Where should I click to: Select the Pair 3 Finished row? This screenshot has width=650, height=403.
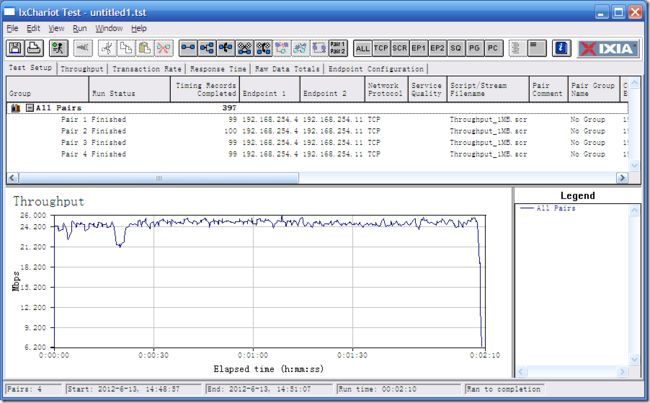[x=318, y=143]
